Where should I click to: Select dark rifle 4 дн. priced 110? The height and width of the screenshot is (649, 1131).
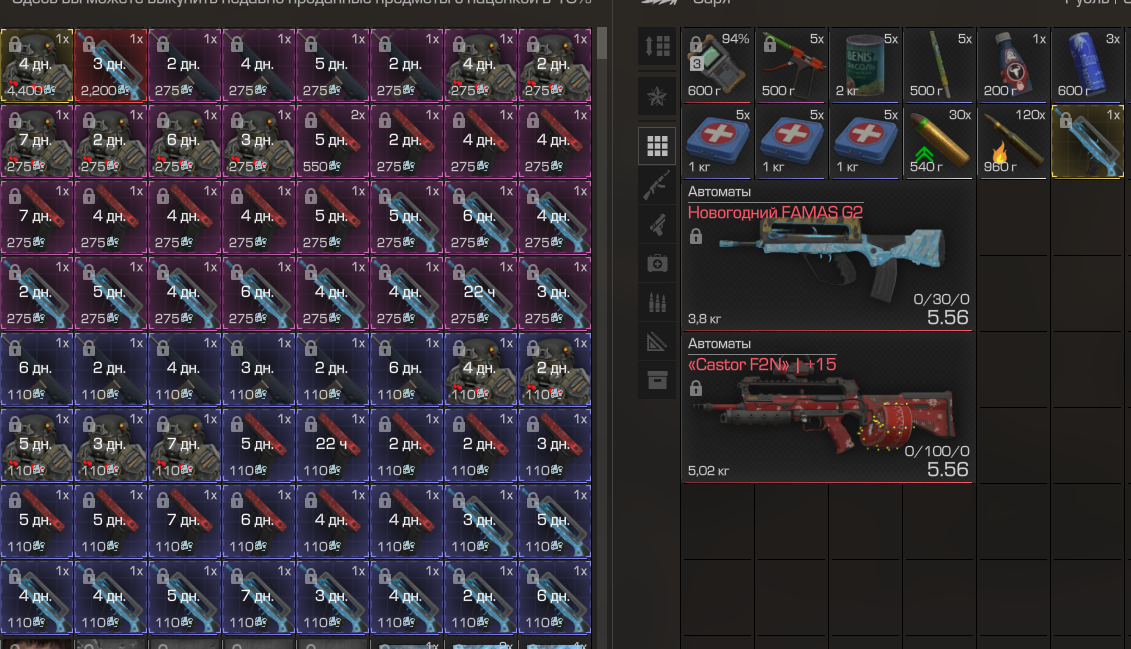(x=185, y=369)
